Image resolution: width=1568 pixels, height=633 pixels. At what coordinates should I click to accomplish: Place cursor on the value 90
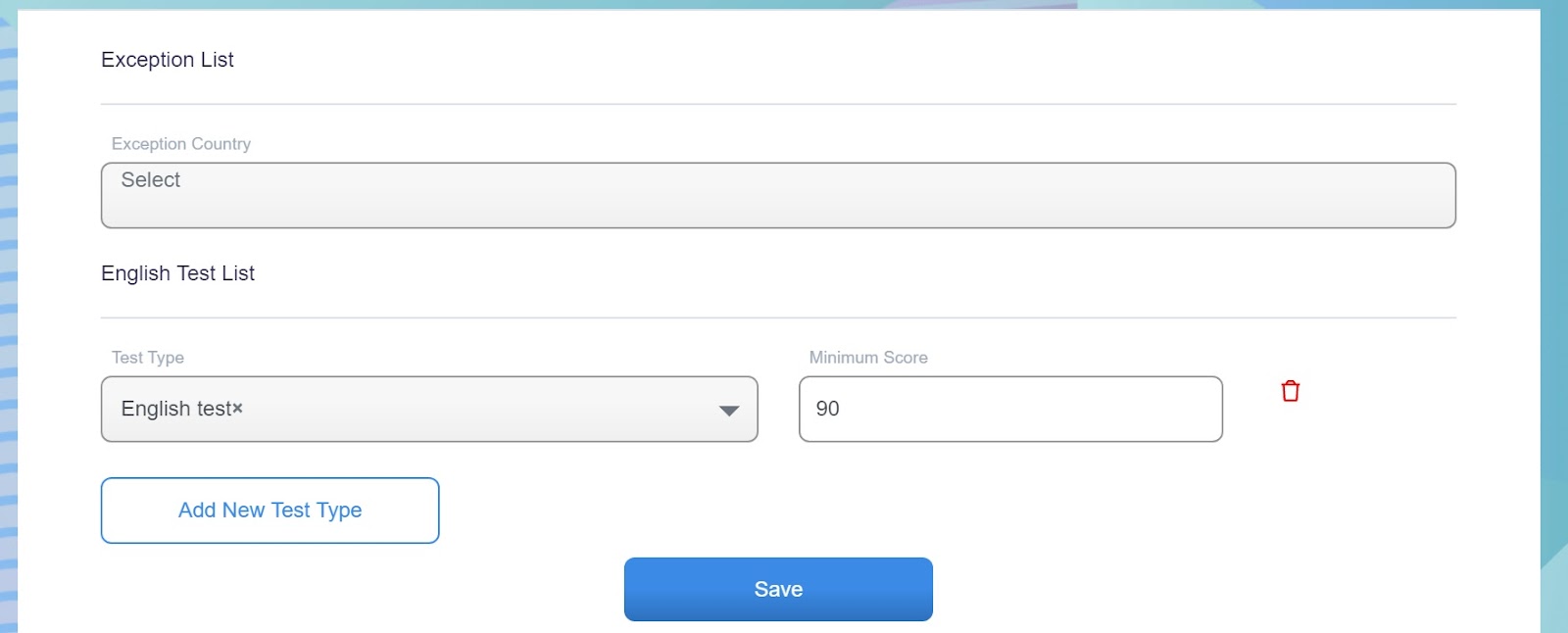(x=827, y=409)
